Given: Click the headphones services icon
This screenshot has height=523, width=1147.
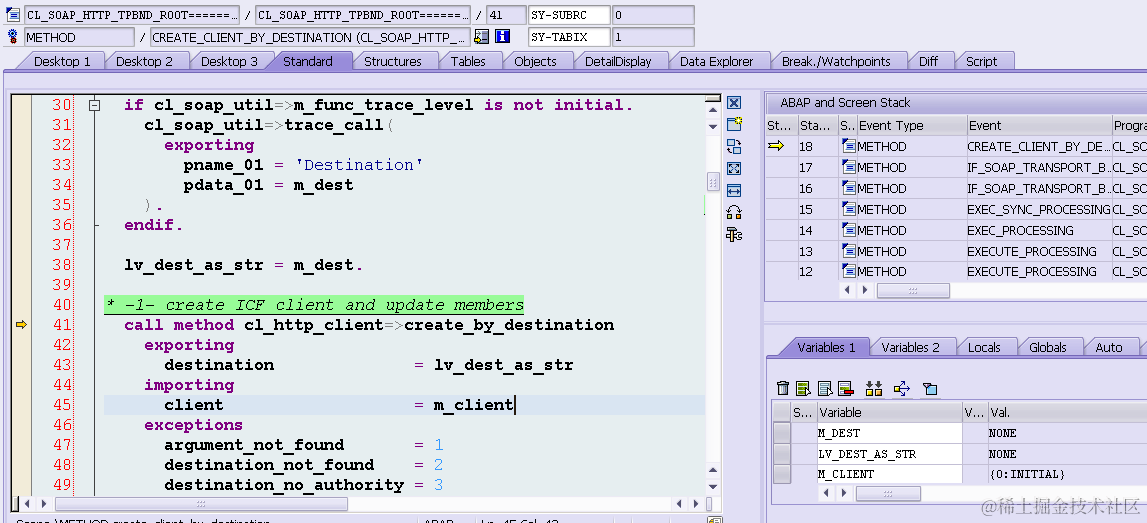Looking at the screenshot, I should (734, 212).
